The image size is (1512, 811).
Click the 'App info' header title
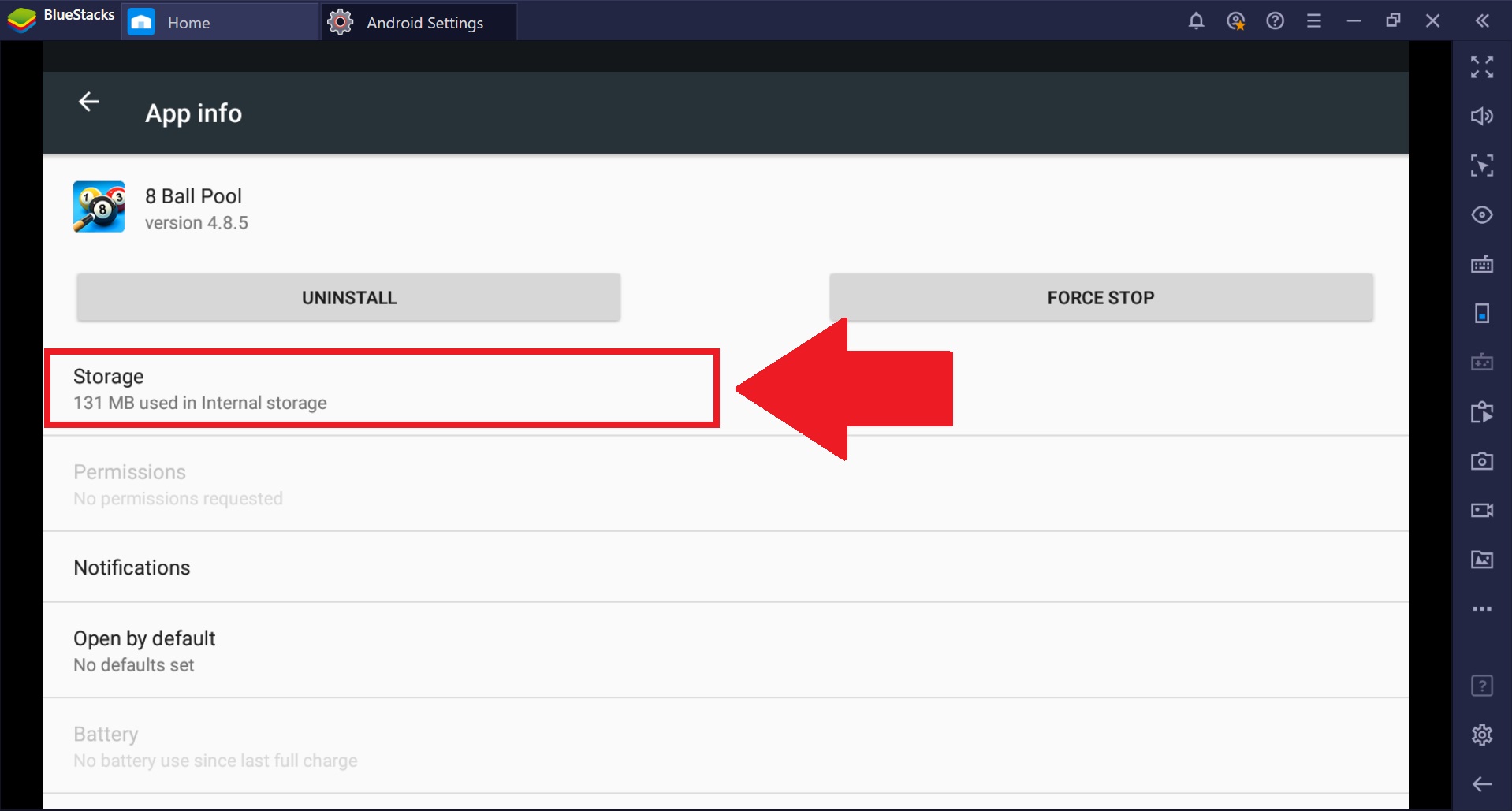[193, 113]
